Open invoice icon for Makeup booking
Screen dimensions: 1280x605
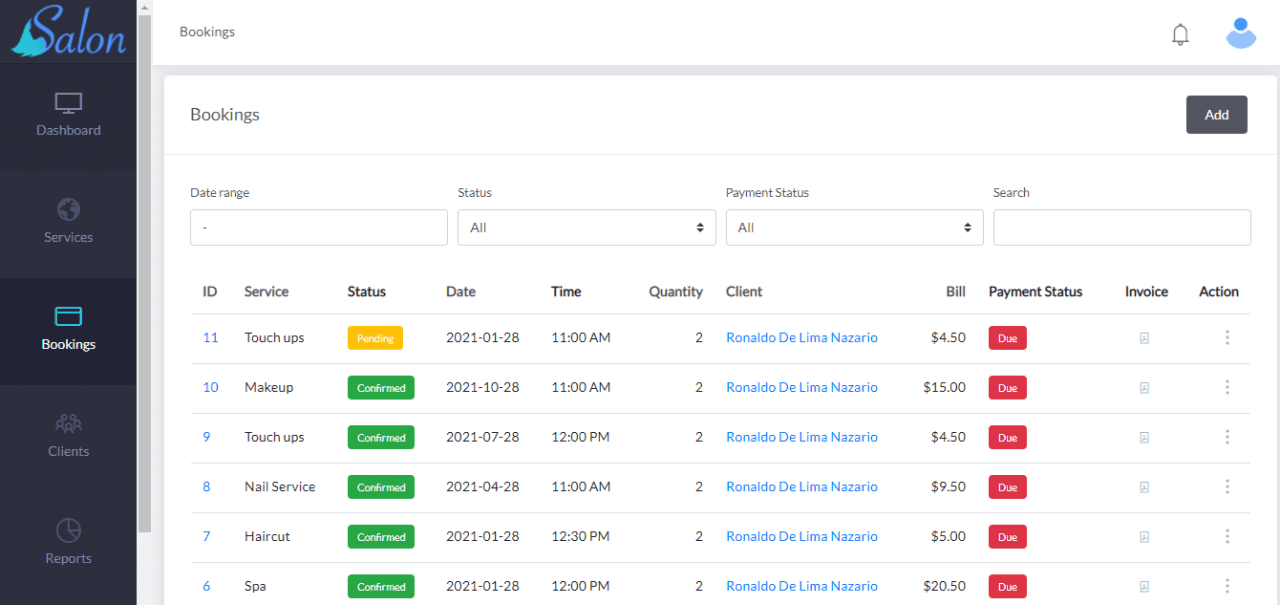(x=1144, y=388)
